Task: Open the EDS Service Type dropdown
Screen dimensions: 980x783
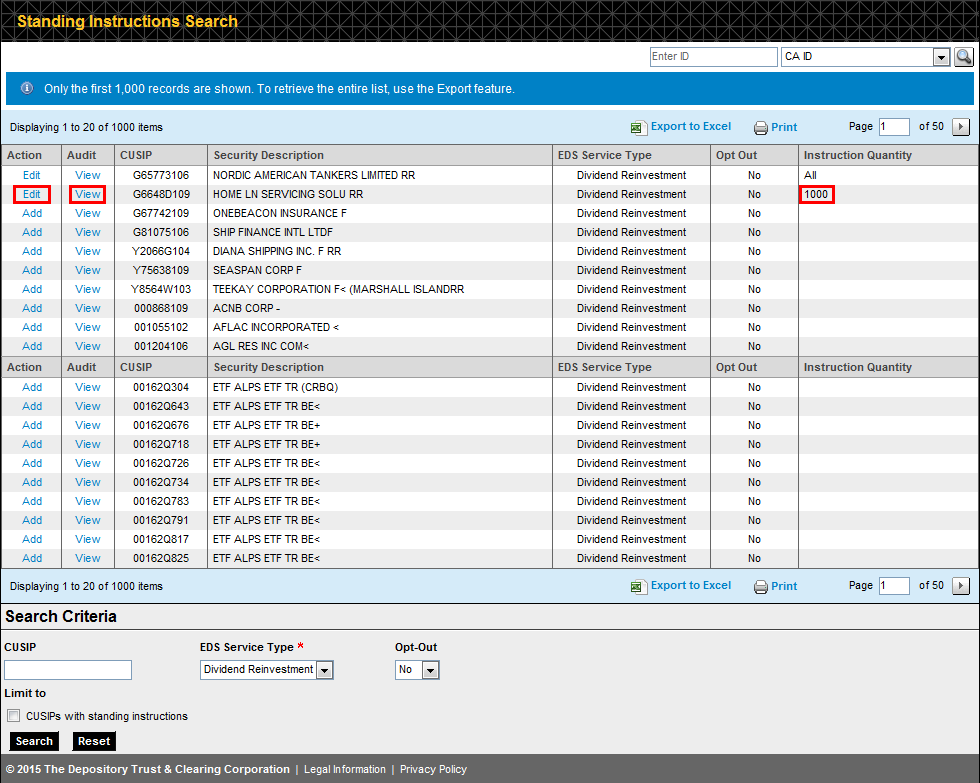Action: [324, 670]
